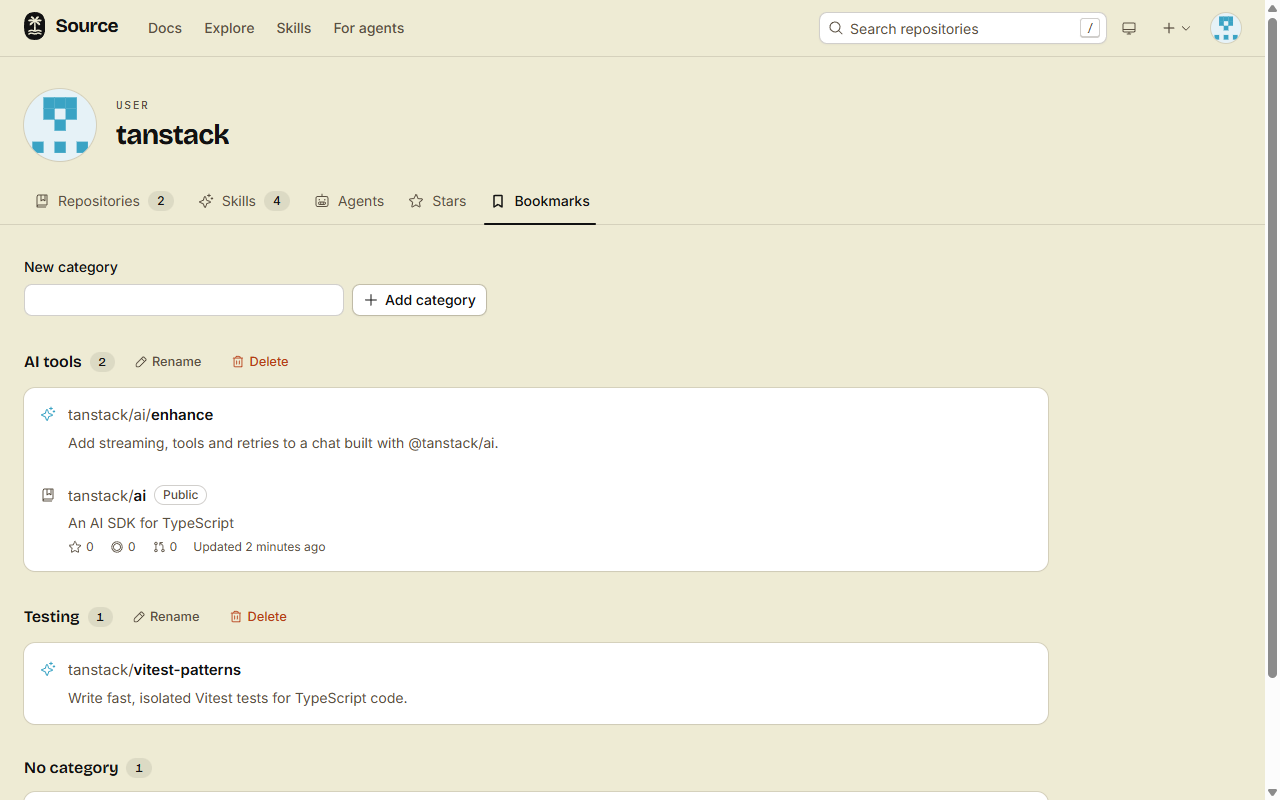Viewport: 1280px width, 800px height.
Task: Open Docs in the top navigation
Action: tap(165, 28)
